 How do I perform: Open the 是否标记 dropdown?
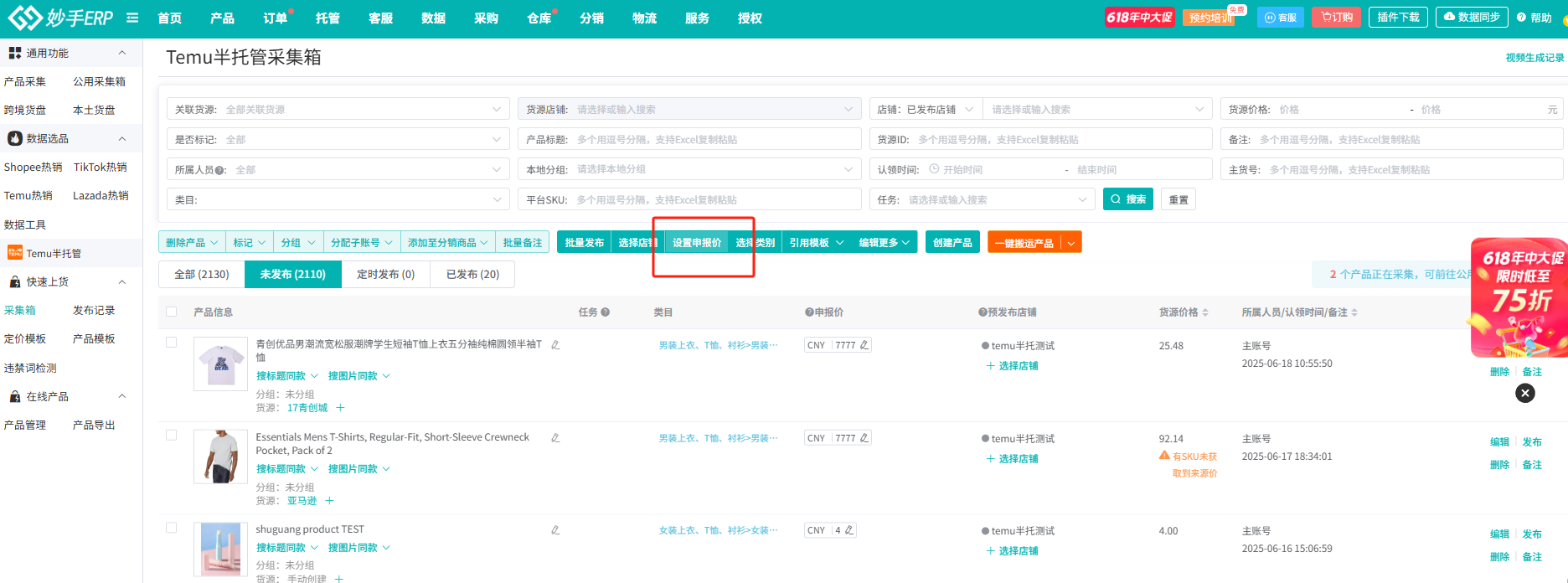[x=338, y=139]
